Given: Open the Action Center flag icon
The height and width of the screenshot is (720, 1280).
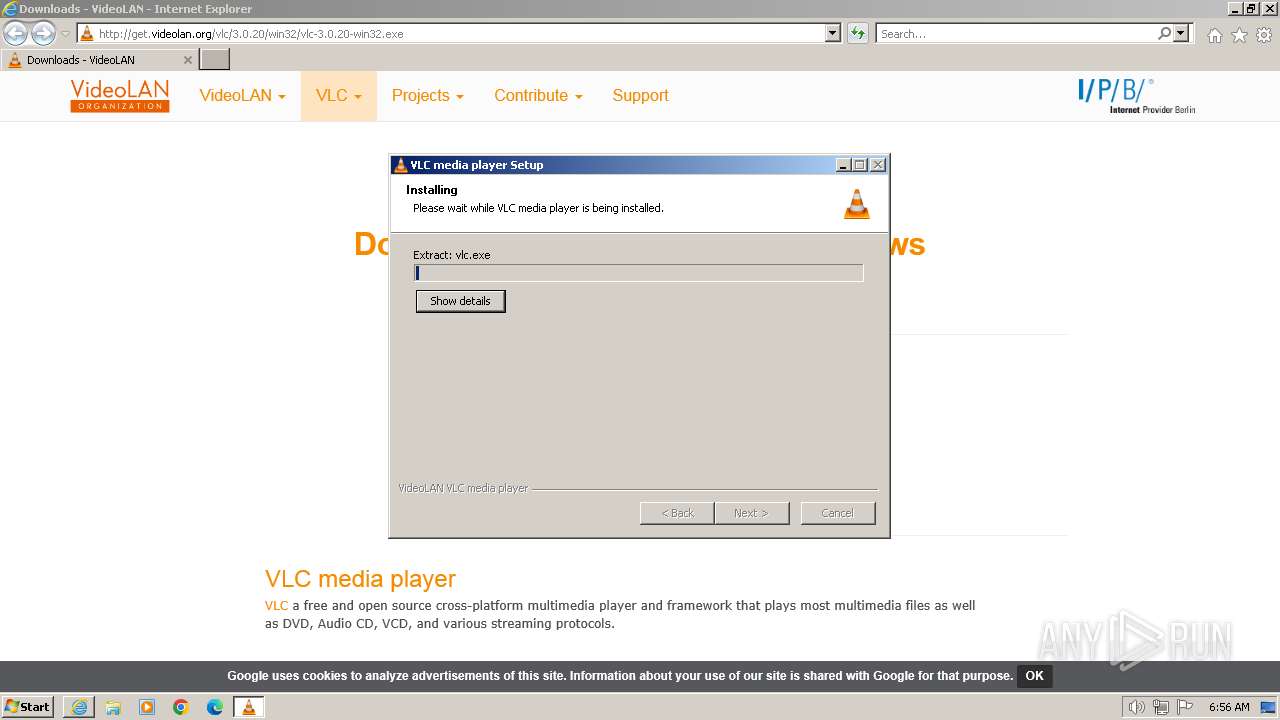Looking at the screenshot, I should tap(1185, 707).
